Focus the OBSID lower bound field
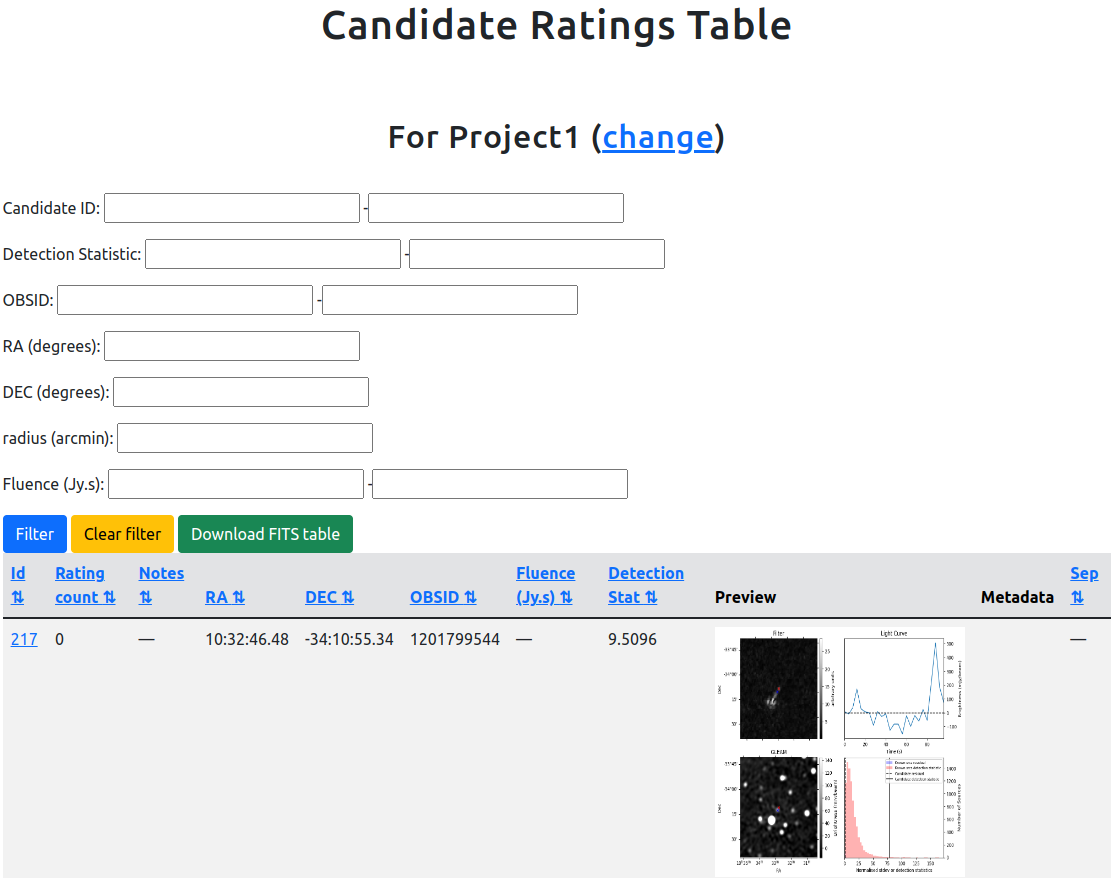The image size is (1115, 878). (x=185, y=300)
